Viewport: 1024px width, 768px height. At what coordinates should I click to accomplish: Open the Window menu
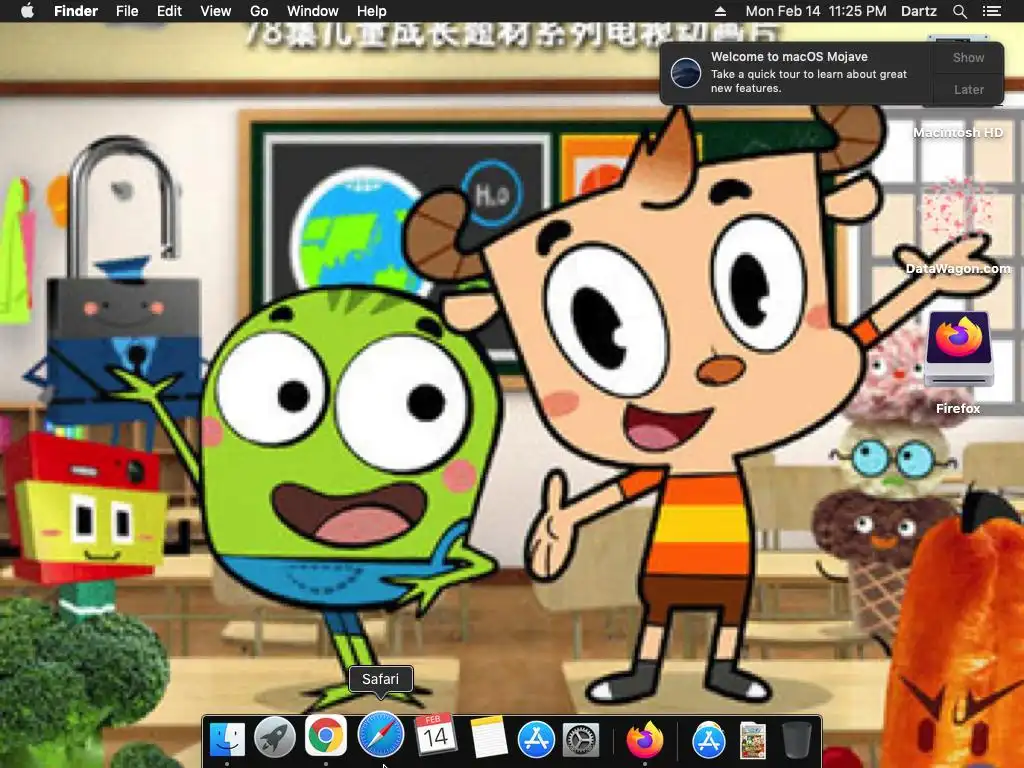point(313,11)
